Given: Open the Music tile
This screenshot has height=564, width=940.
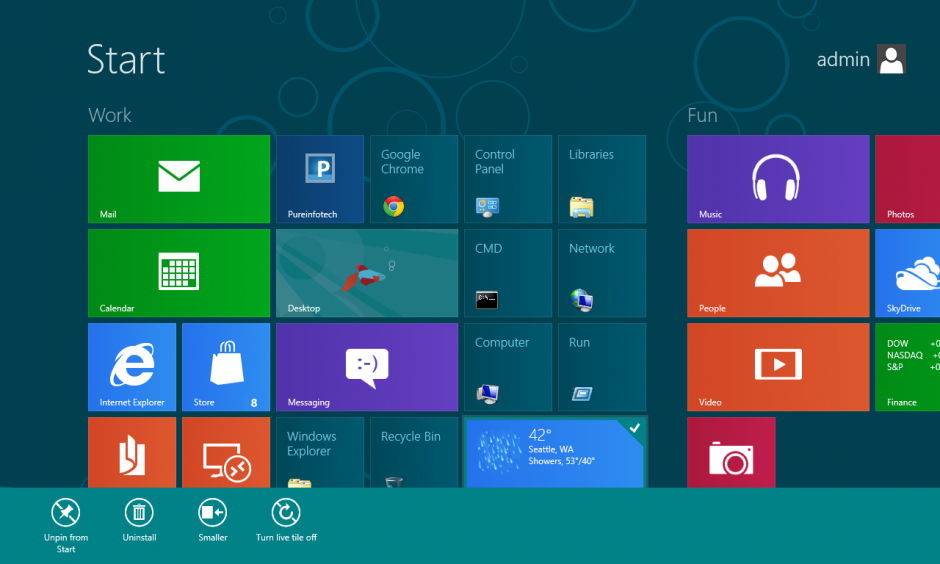Looking at the screenshot, I should pyautogui.click(x=778, y=179).
